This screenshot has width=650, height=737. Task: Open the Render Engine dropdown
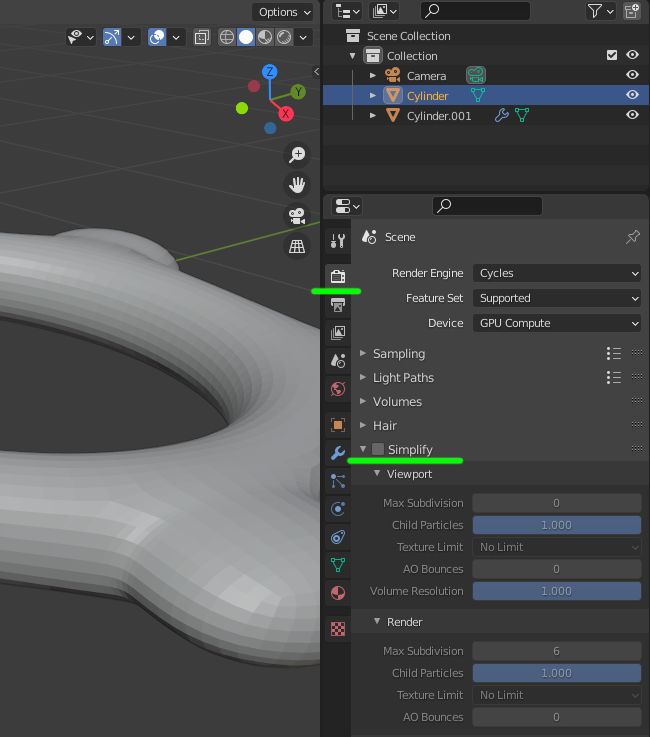557,274
